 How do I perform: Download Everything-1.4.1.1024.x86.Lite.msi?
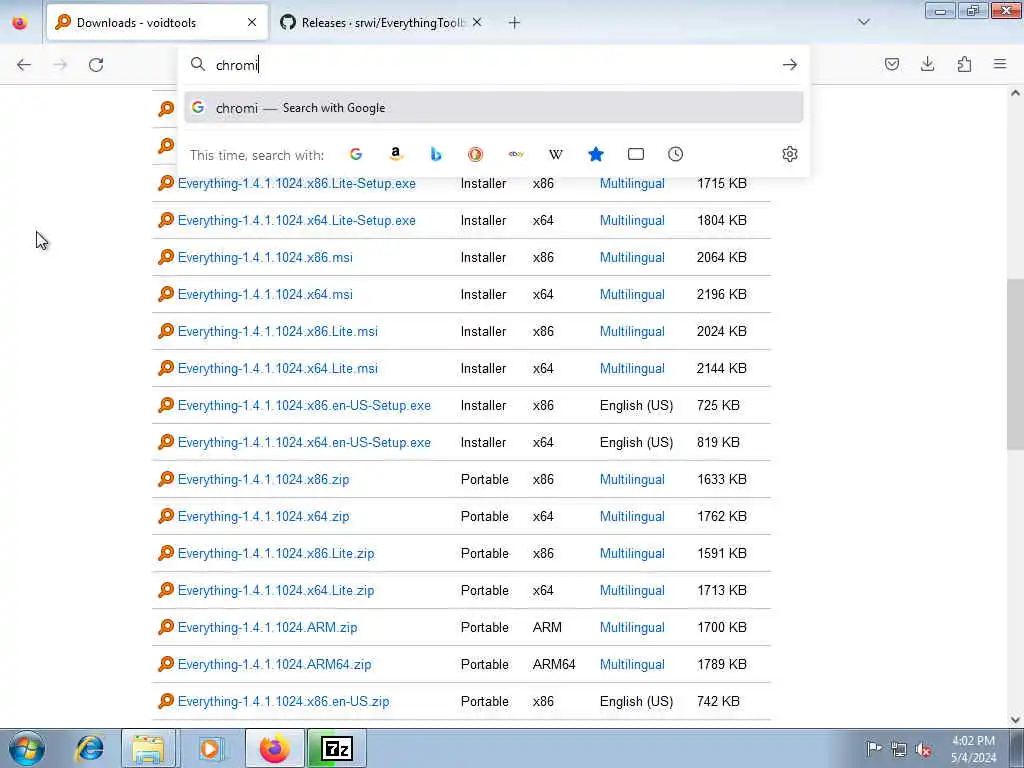coord(278,332)
